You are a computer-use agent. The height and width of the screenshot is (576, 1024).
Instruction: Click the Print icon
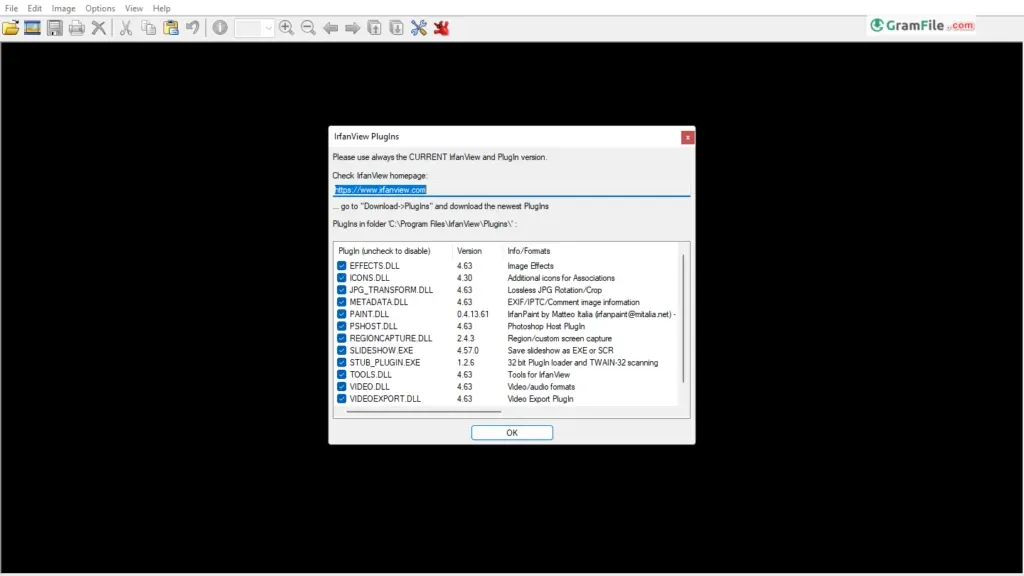pyautogui.click(x=77, y=27)
